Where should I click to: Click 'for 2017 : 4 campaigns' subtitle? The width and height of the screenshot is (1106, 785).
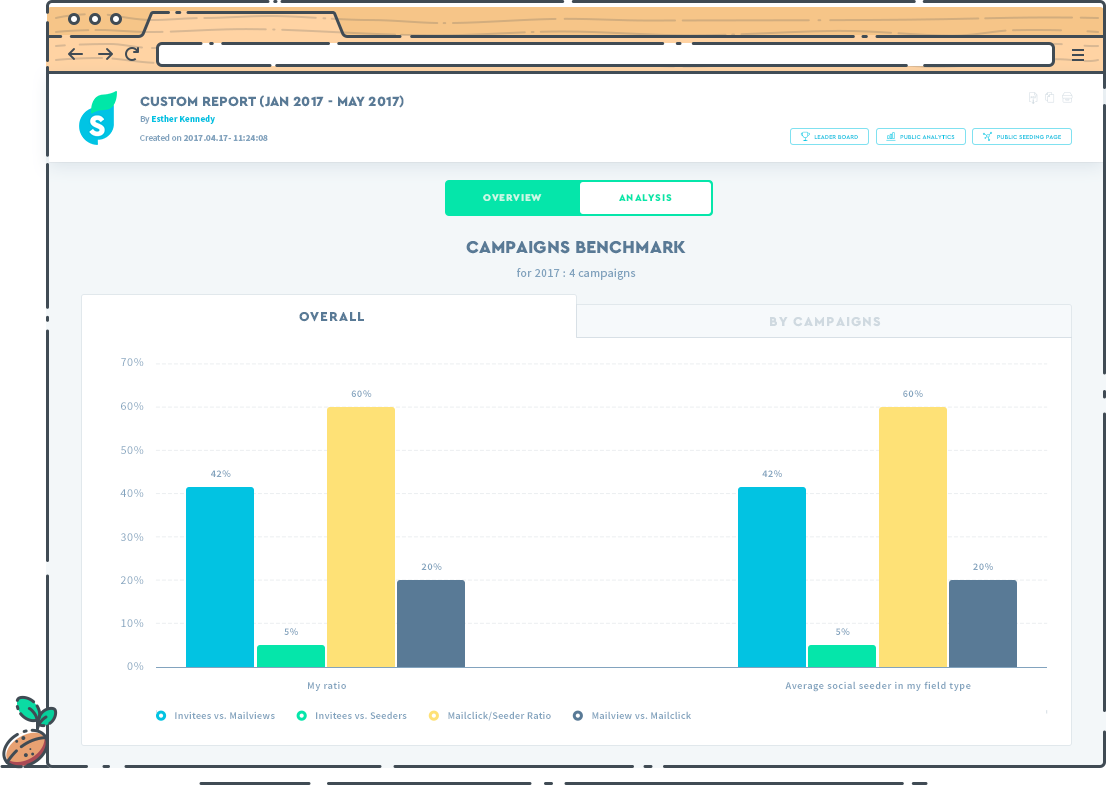[x=576, y=273]
